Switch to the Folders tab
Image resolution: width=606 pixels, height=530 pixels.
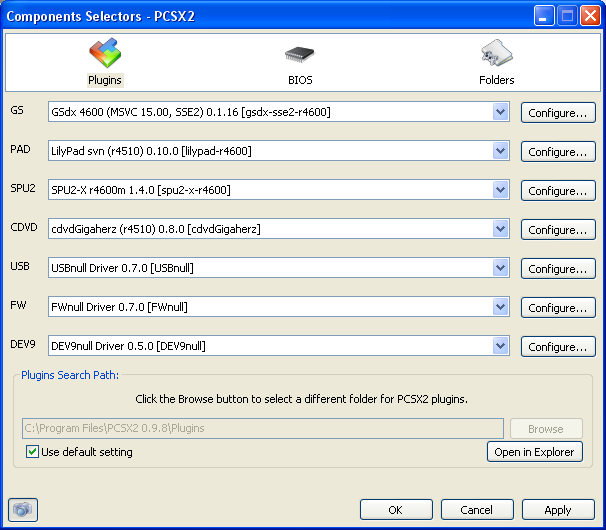[497, 62]
